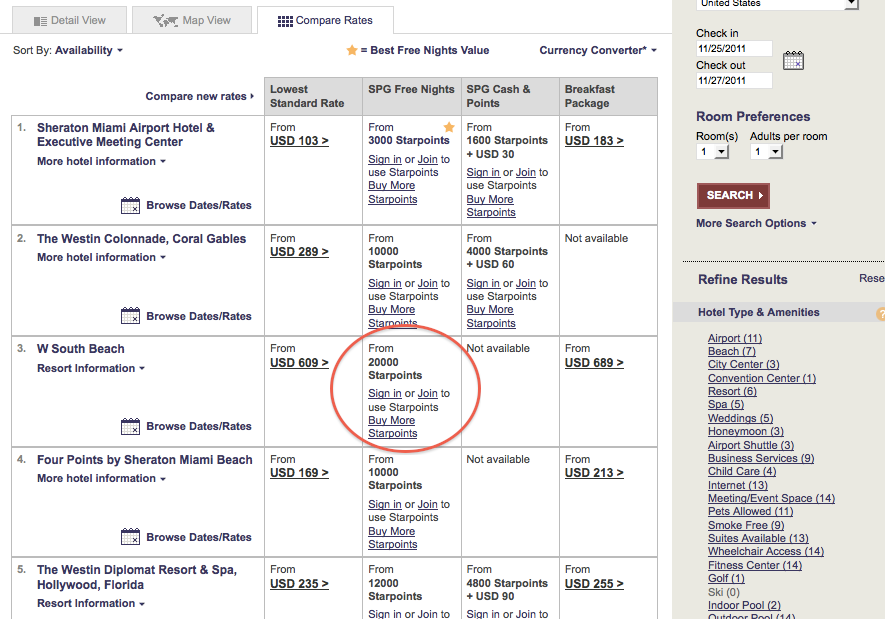Viewport: 885px width, 619px height.
Task: Click the USD 289 lowest standard rate
Action: (299, 252)
